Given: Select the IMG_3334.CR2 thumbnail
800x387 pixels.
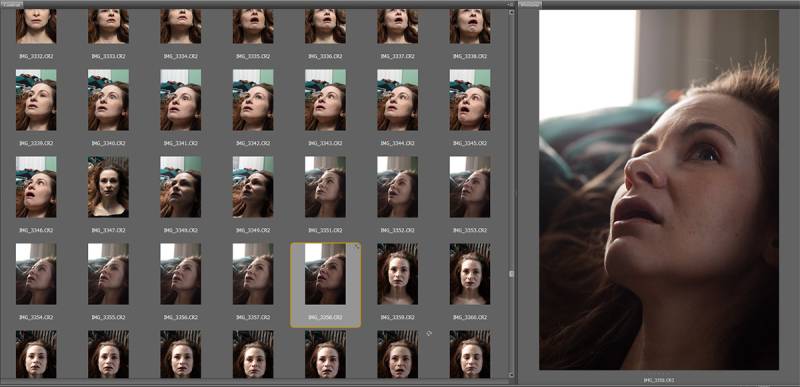Looking at the screenshot, I should [x=181, y=26].
